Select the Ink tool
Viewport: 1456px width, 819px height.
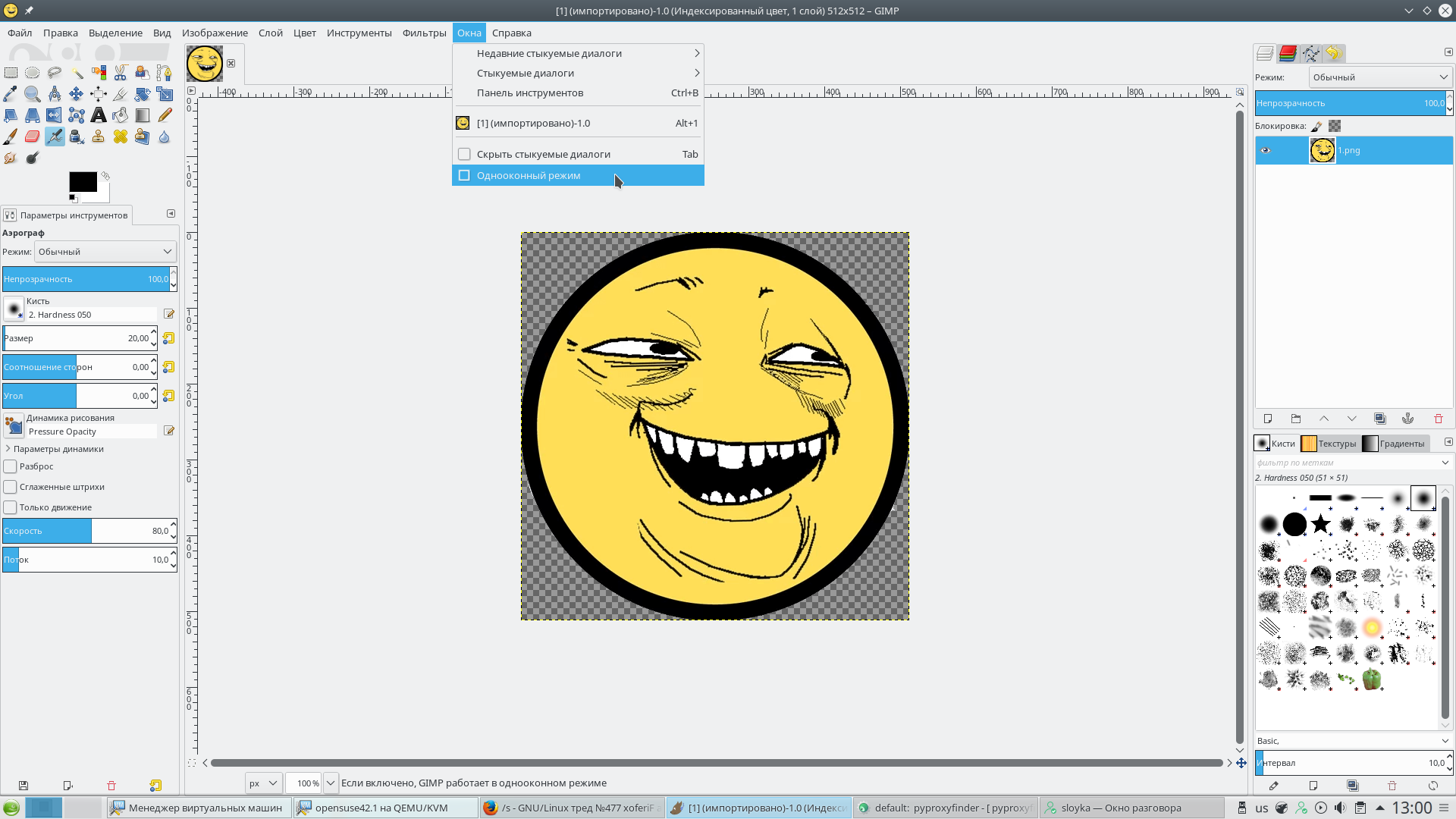click(77, 136)
